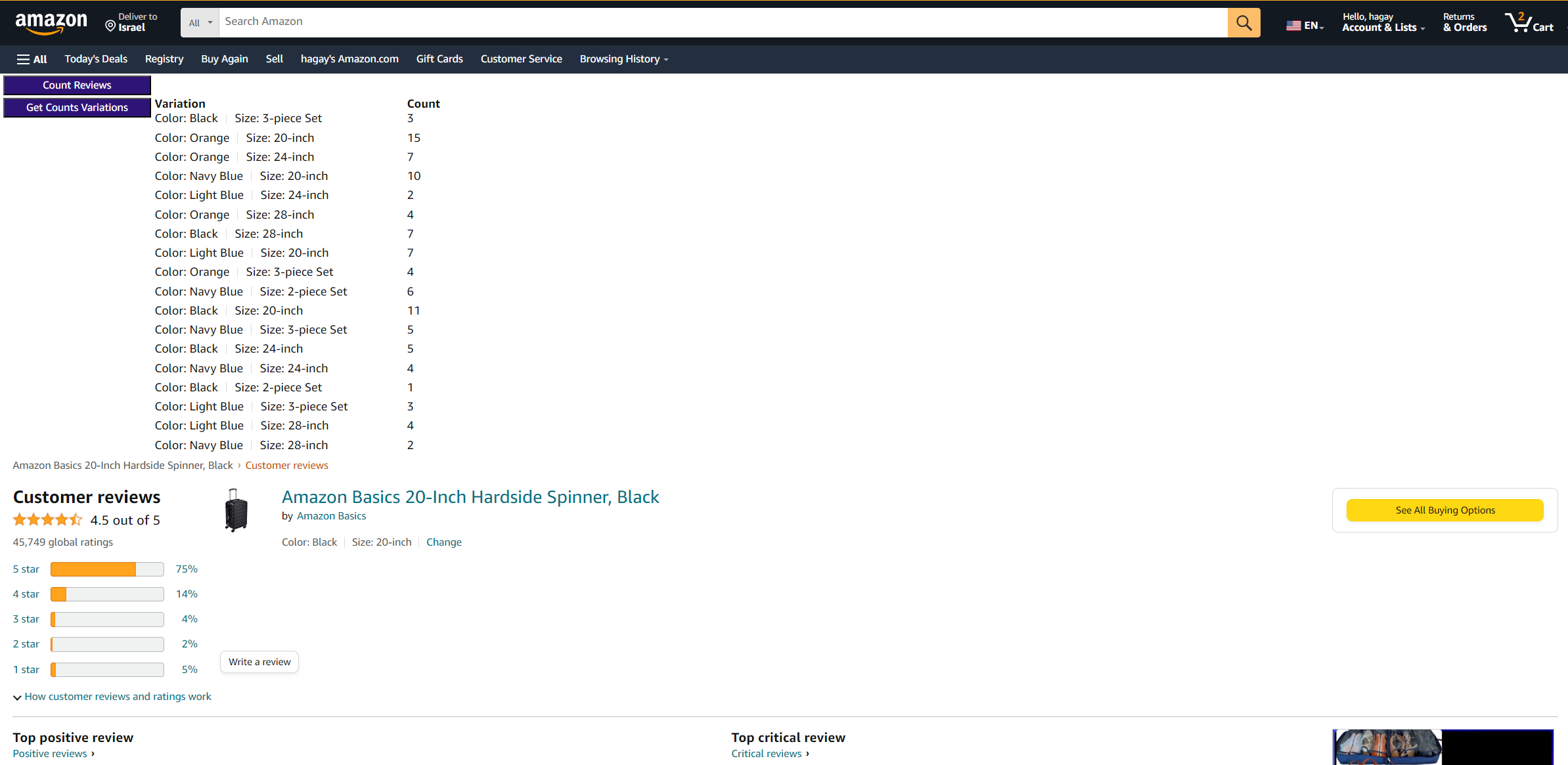Screen dimensions: 1568x765
Task: Click the Amazon logo
Action: coord(51,23)
